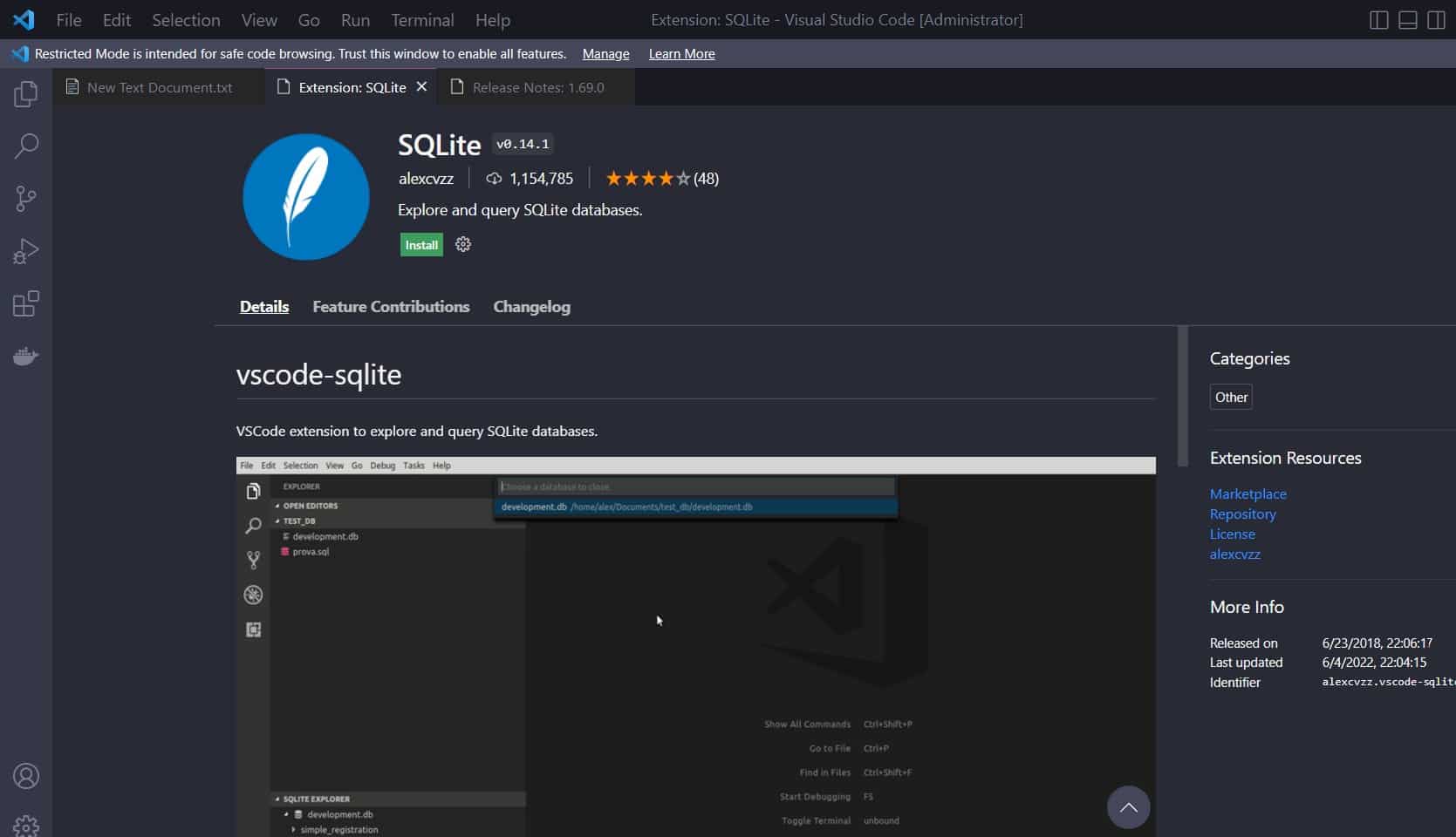
Task: Open the Source Control view
Action: pos(26,199)
